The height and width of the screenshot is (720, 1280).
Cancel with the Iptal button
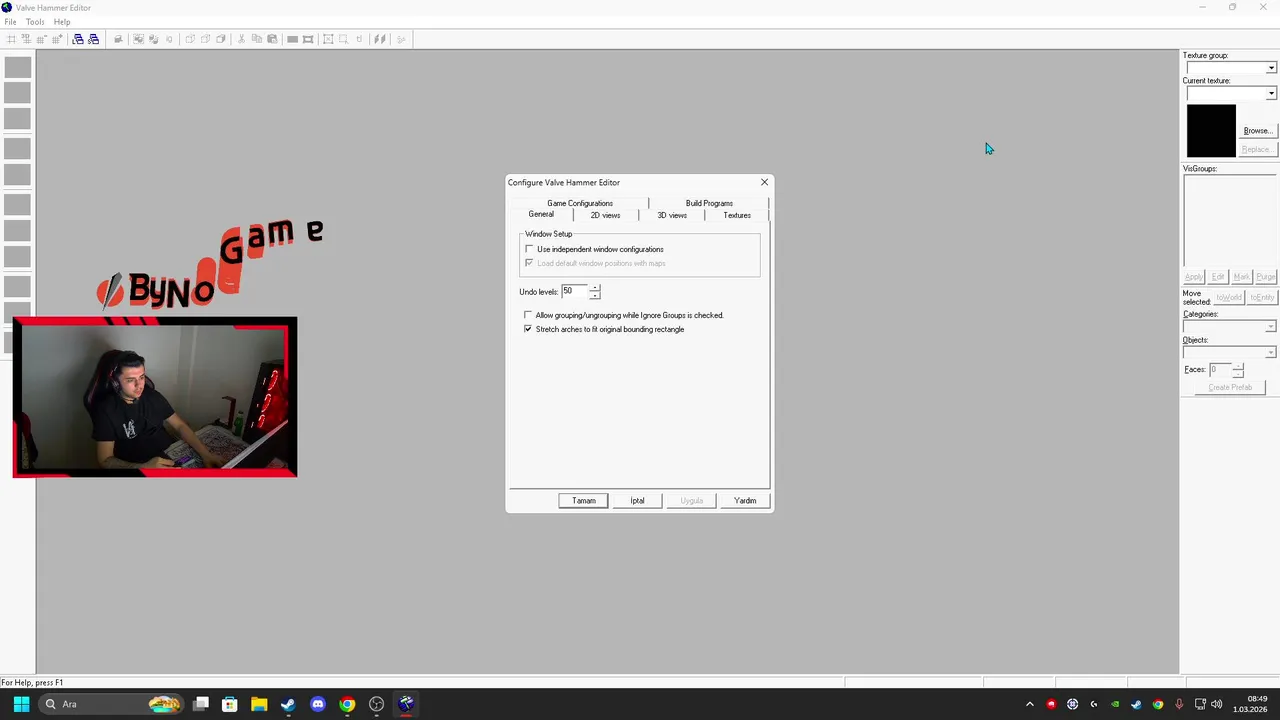(x=637, y=500)
